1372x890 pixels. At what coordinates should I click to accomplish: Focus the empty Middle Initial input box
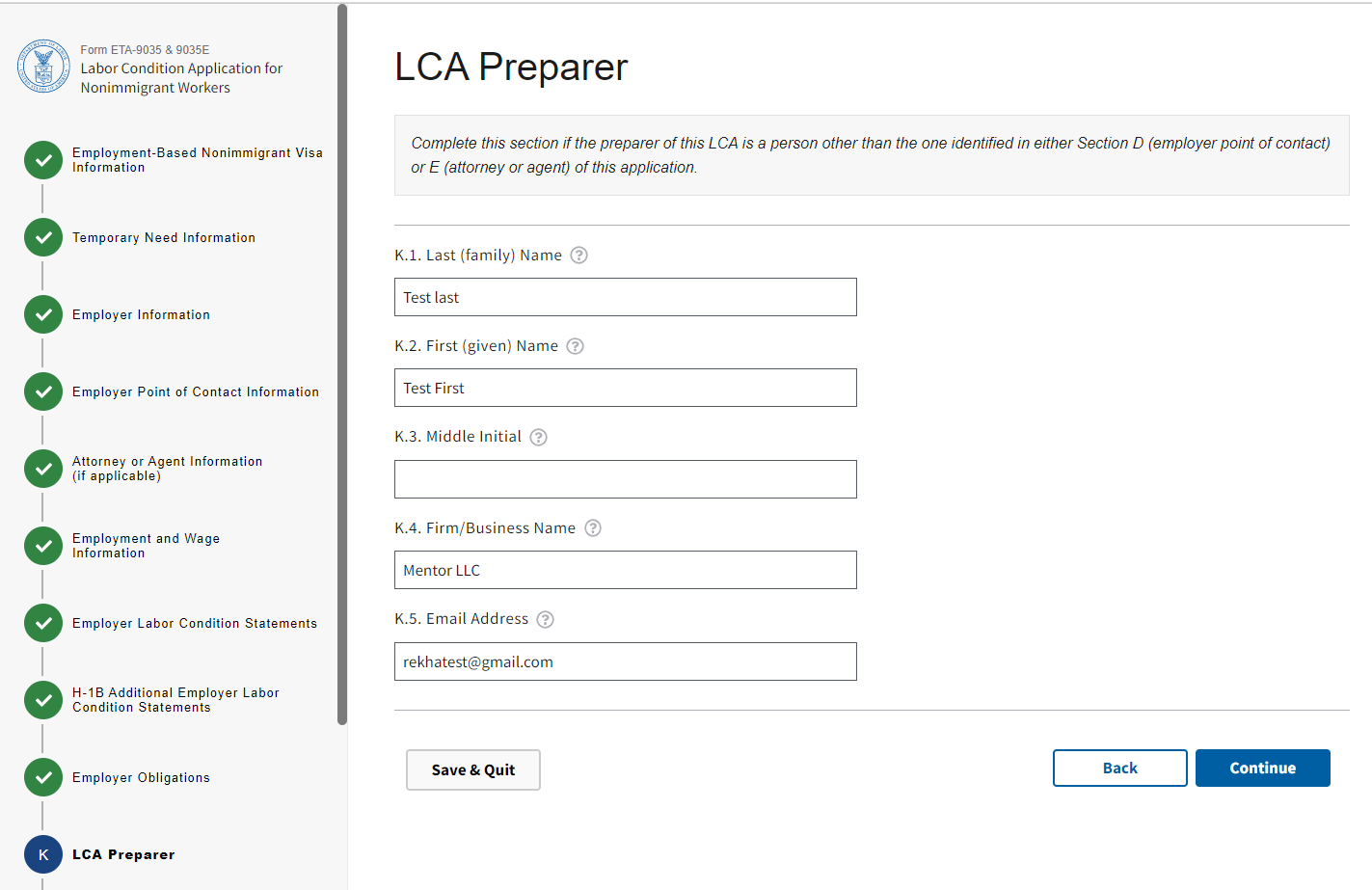click(x=625, y=479)
